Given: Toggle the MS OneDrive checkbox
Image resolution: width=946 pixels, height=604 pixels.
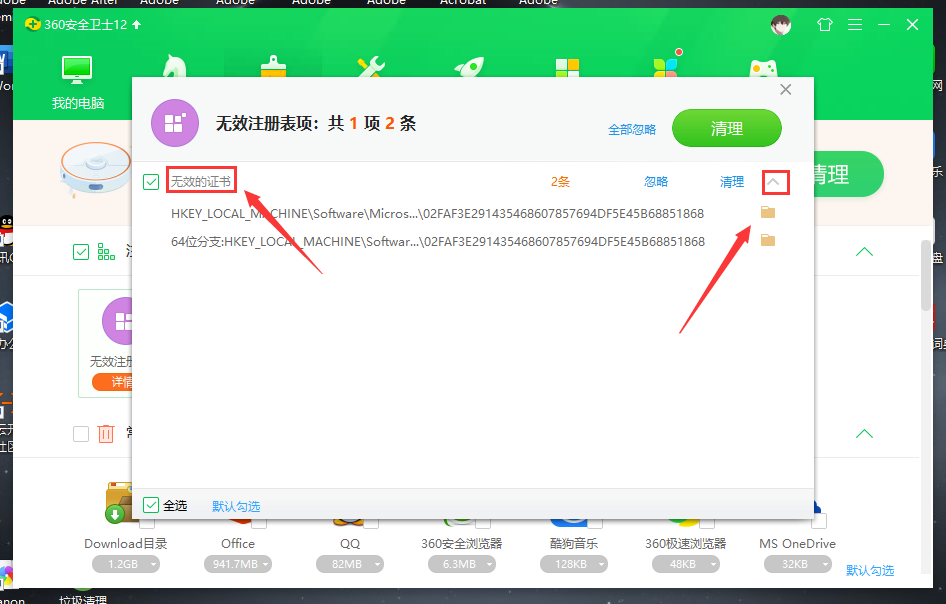Looking at the screenshot, I should pyautogui.click(x=819, y=520).
